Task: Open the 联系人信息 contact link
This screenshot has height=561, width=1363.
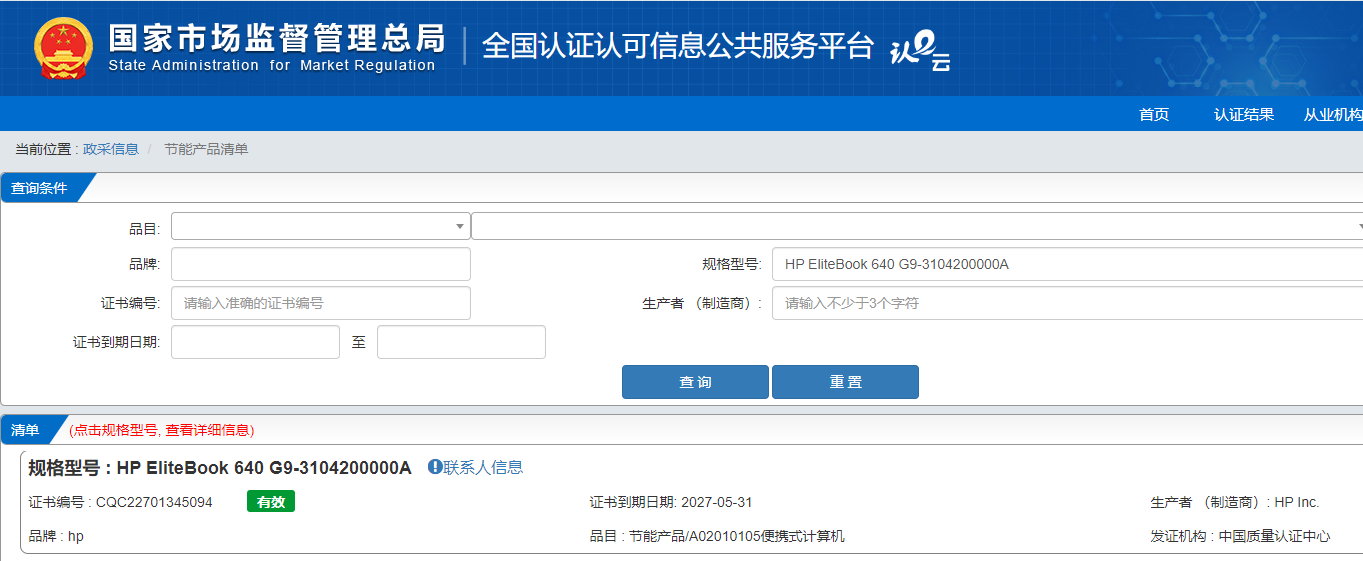Action: [483, 467]
